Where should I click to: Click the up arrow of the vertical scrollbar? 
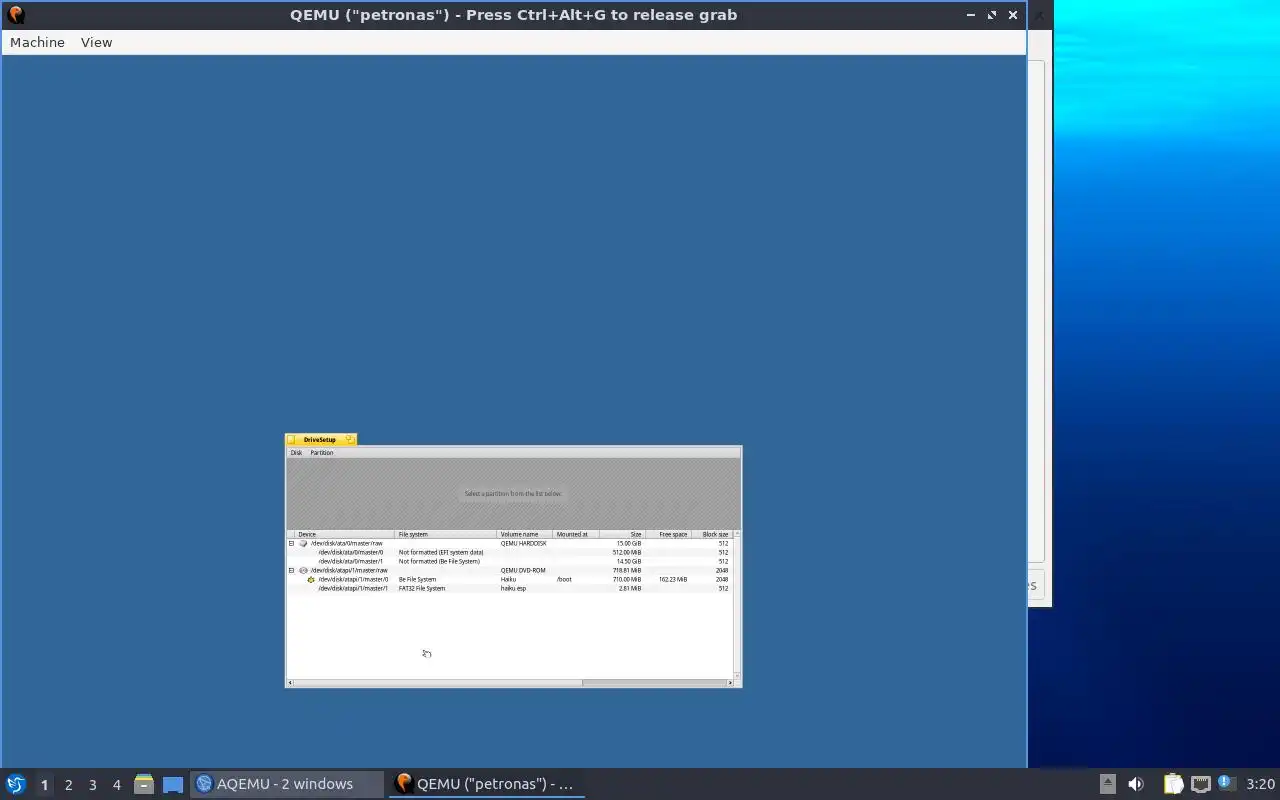pos(738,534)
